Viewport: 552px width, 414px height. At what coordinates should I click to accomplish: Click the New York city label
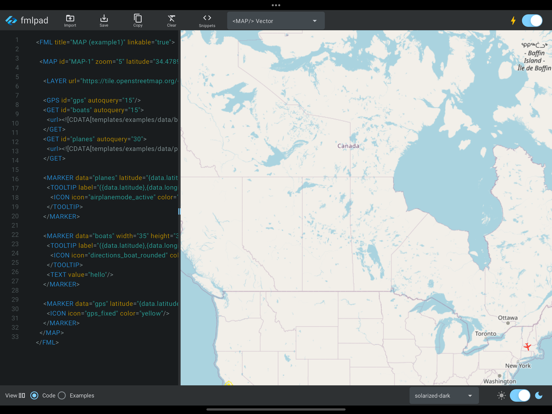pos(518,366)
